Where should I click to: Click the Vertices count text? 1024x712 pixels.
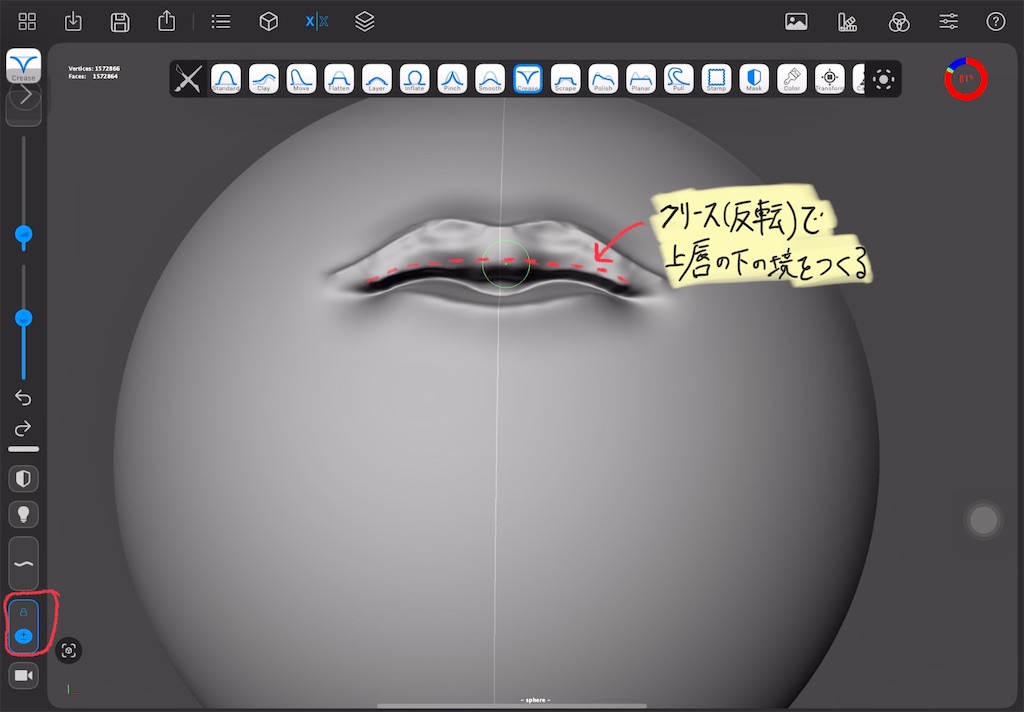[94, 69]
